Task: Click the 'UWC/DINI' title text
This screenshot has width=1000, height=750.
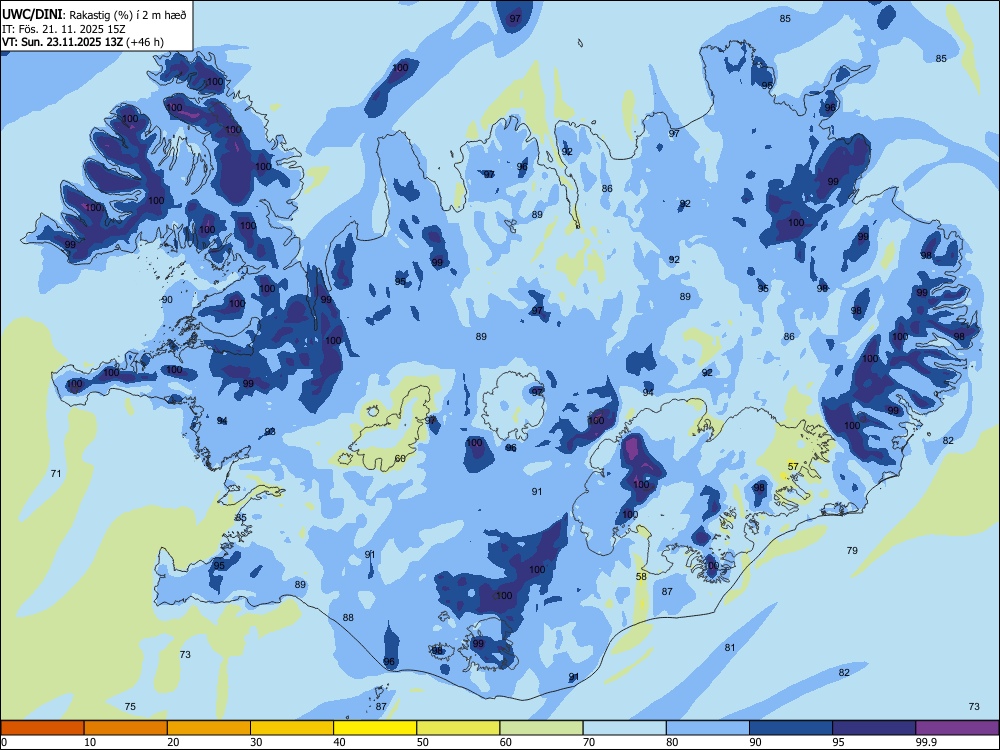Action: click(32, 14)
